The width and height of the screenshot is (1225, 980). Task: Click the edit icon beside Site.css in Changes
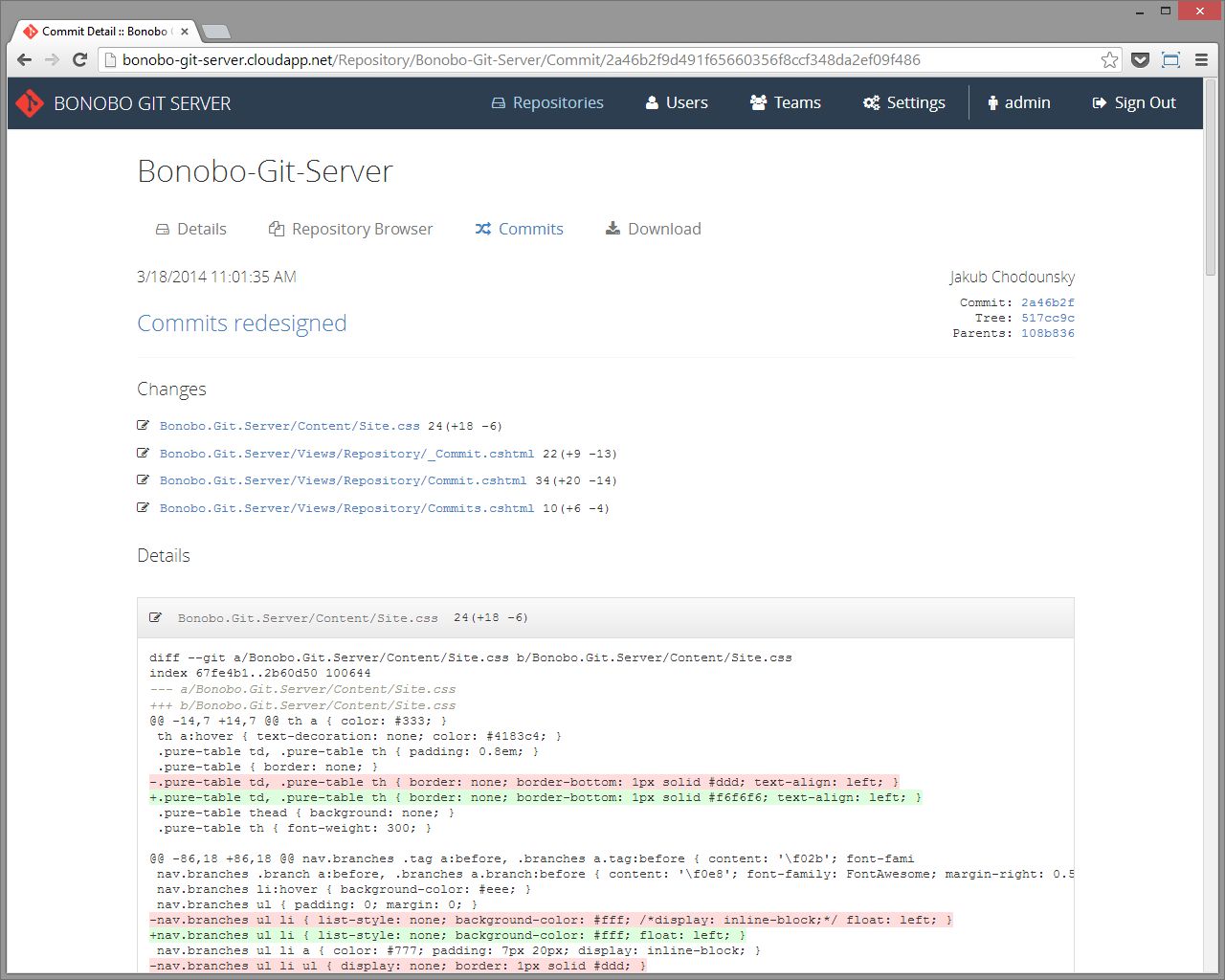coord(144,425)
